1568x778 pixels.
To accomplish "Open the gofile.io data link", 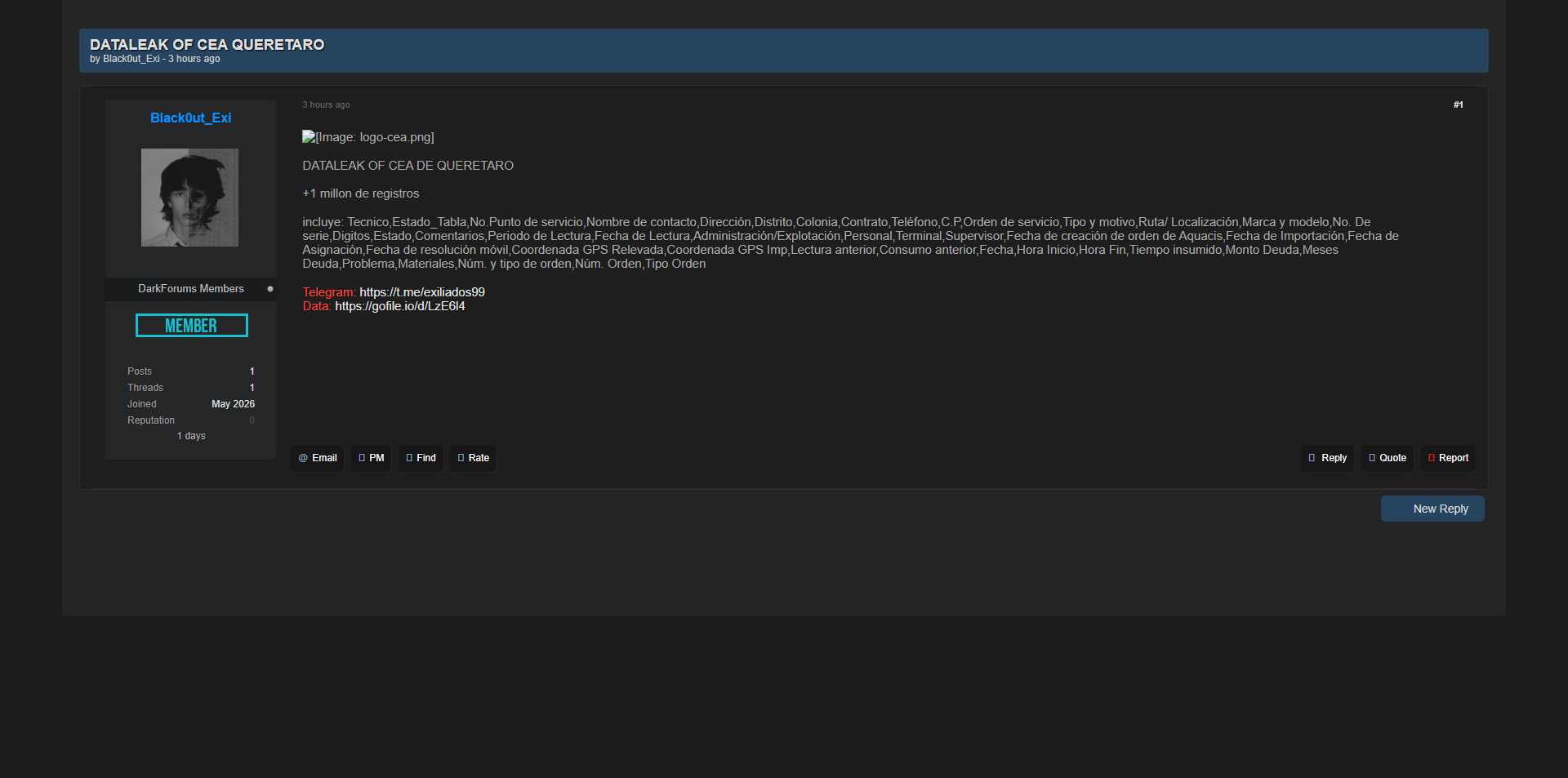I will click(400, 306).
